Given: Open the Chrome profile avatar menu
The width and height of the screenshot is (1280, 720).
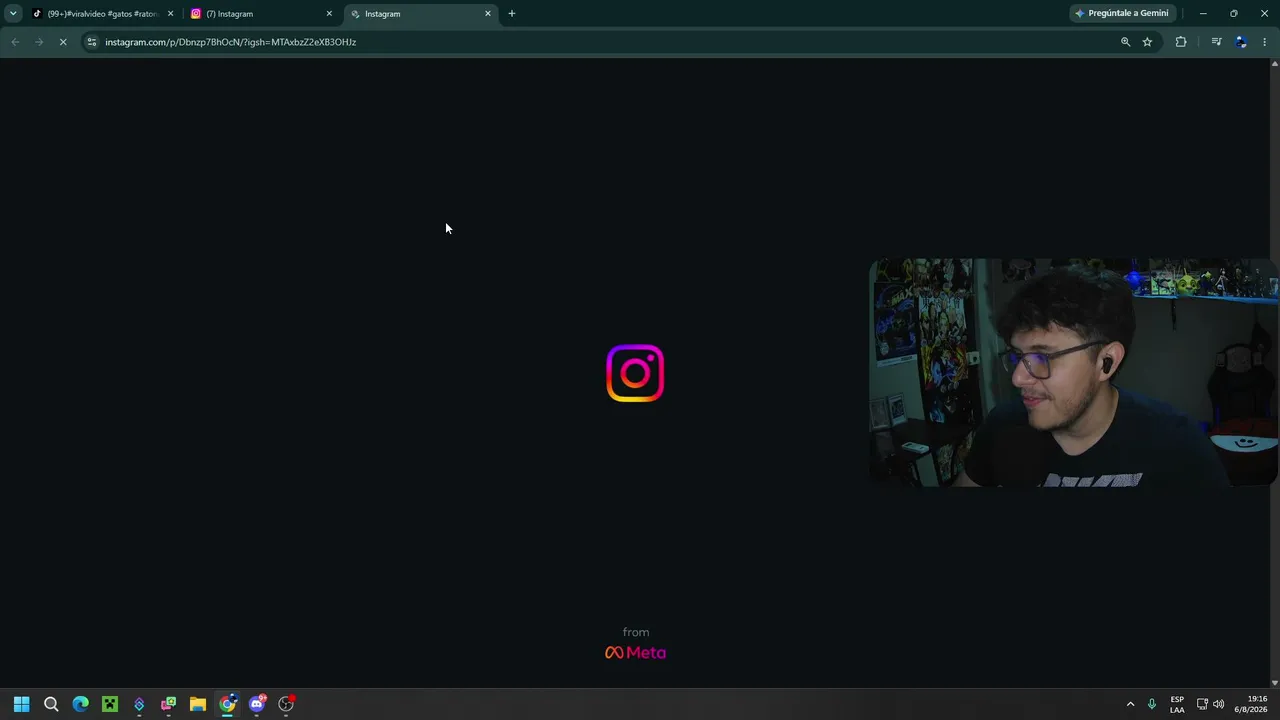Looking at the screenshot, I should 1241,42.
